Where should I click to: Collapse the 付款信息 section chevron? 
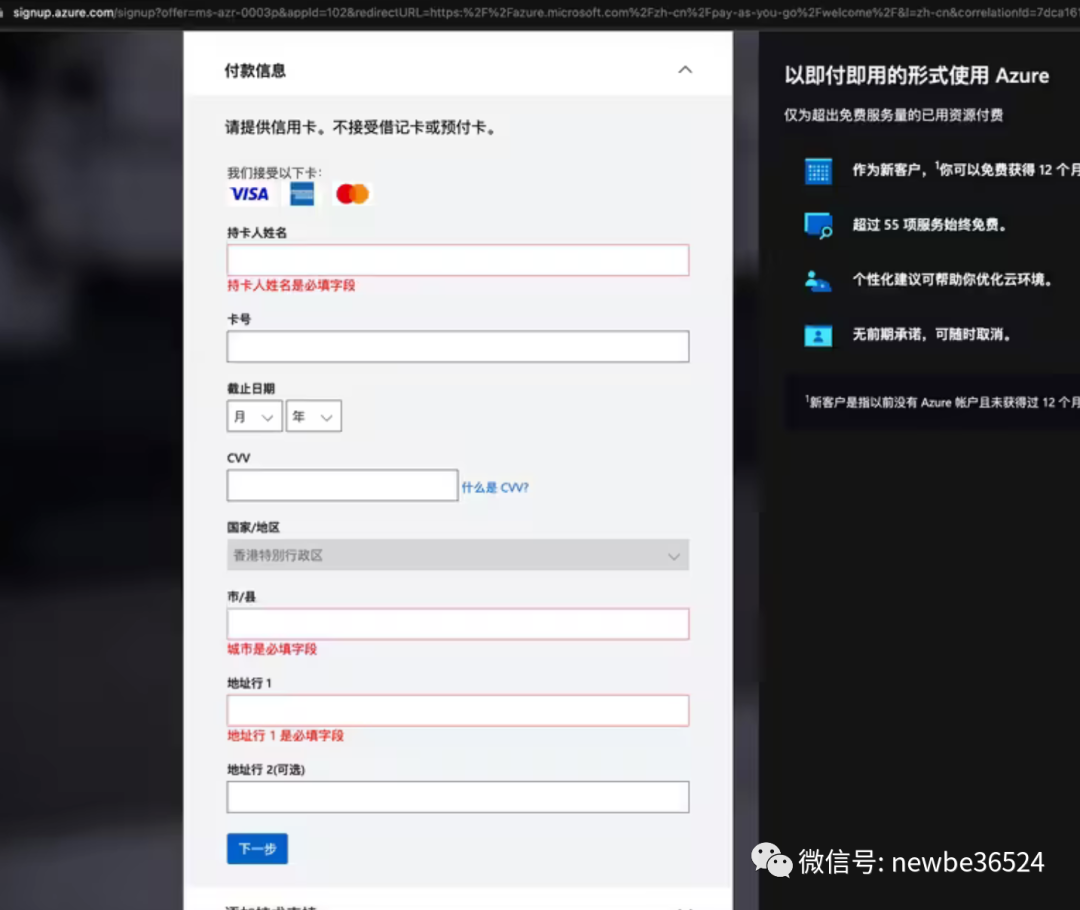pos(685,70)
